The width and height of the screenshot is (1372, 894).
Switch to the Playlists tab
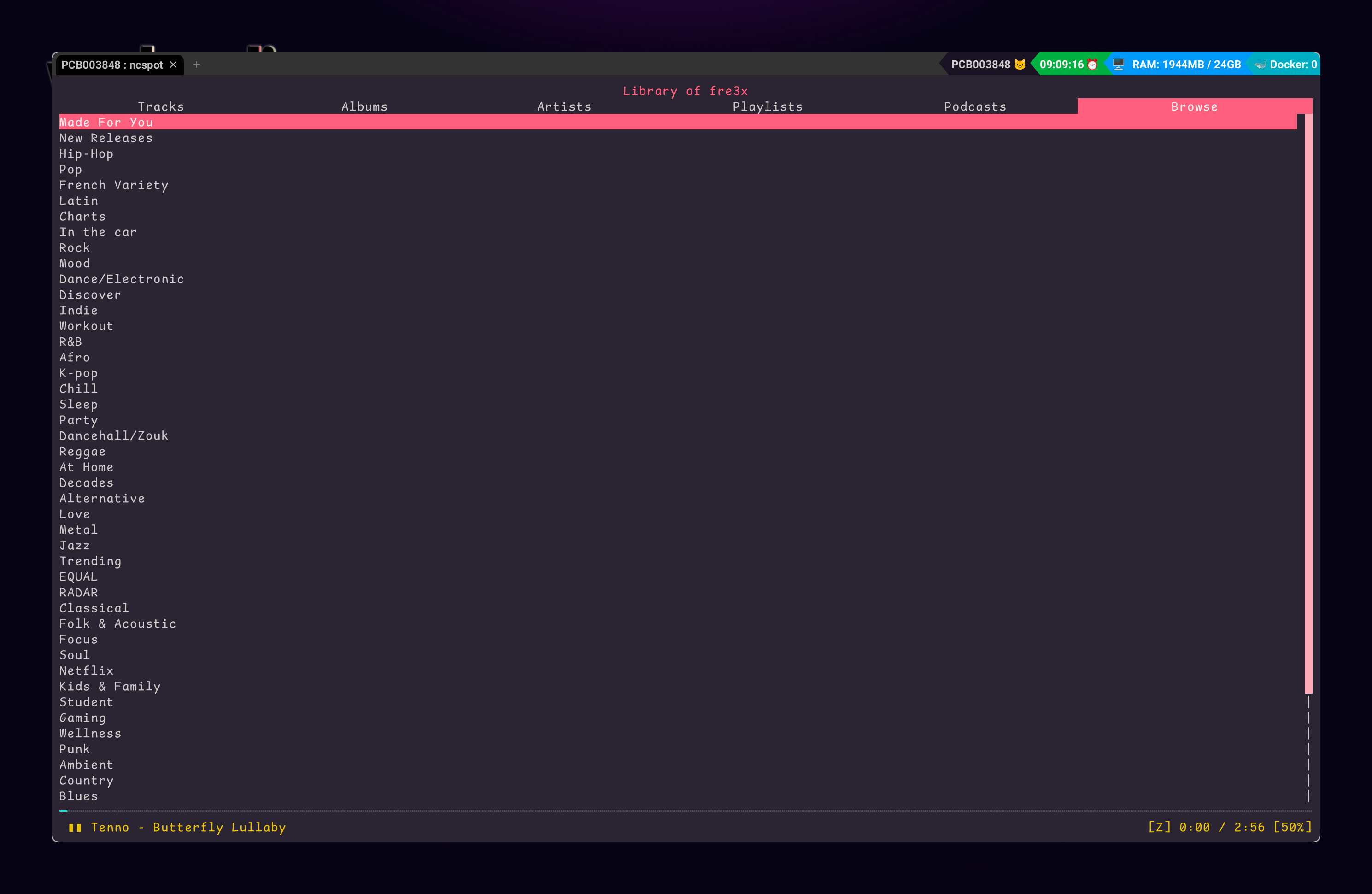click(767, 107)
